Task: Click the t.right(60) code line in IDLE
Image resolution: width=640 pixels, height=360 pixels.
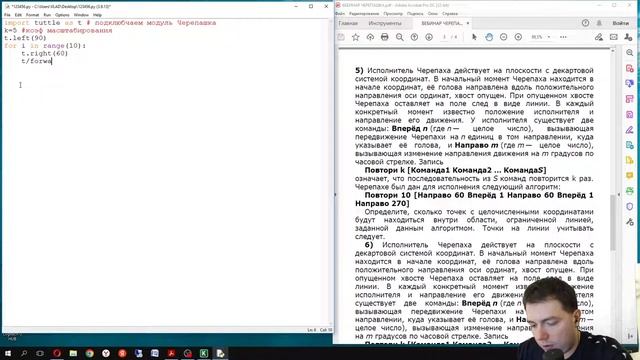Action: coord(44,53)
